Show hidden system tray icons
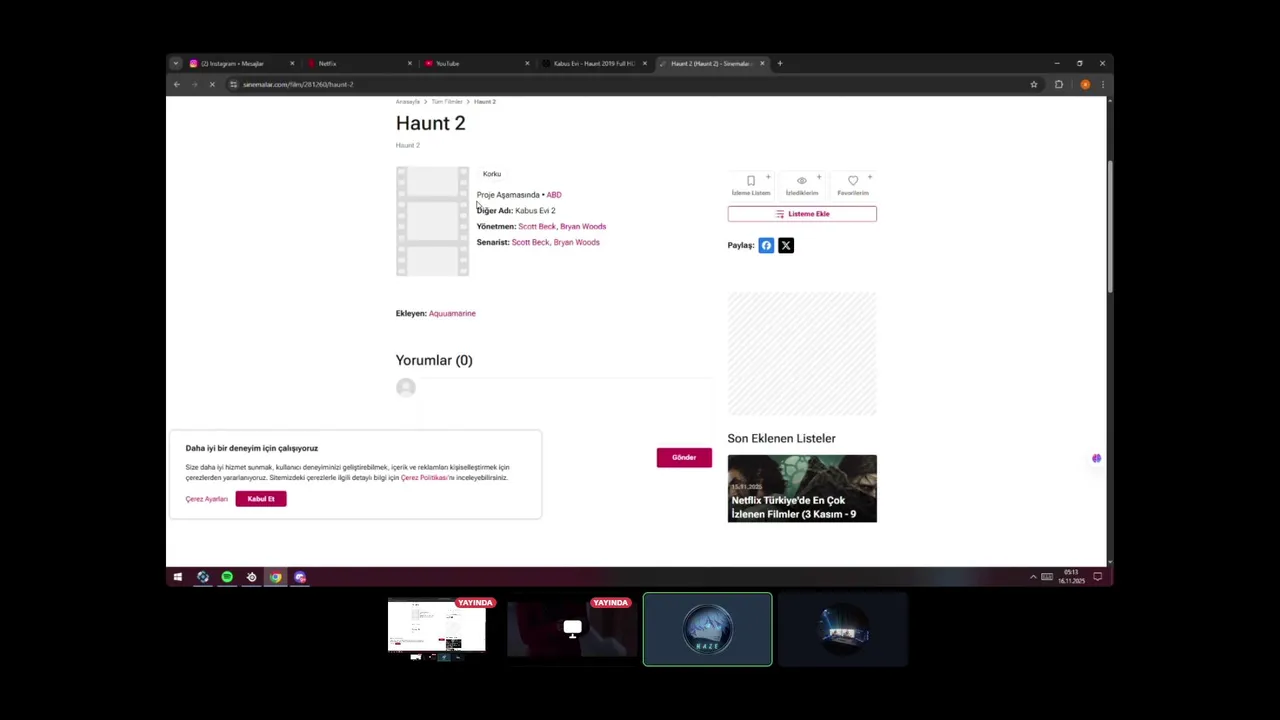Image resolution: width=1280 pixels, height=720 pixels. [x=1033, y=577]
